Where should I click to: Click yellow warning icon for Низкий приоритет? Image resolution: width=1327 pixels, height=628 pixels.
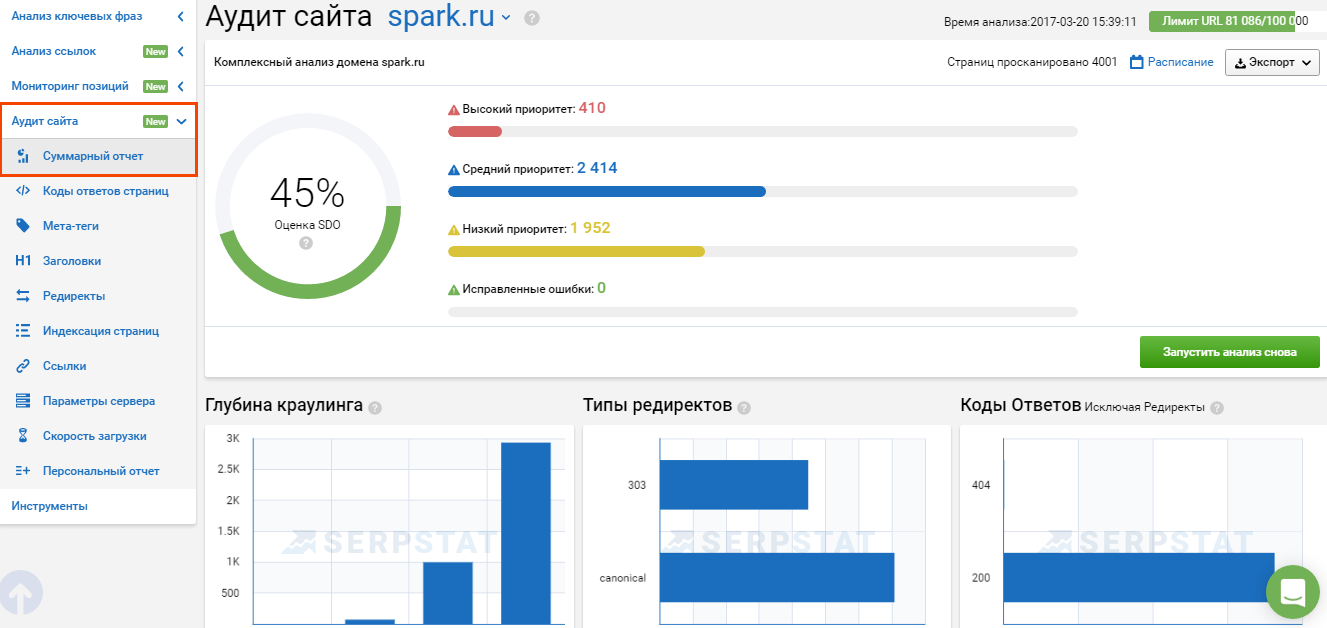click(454, 229)
